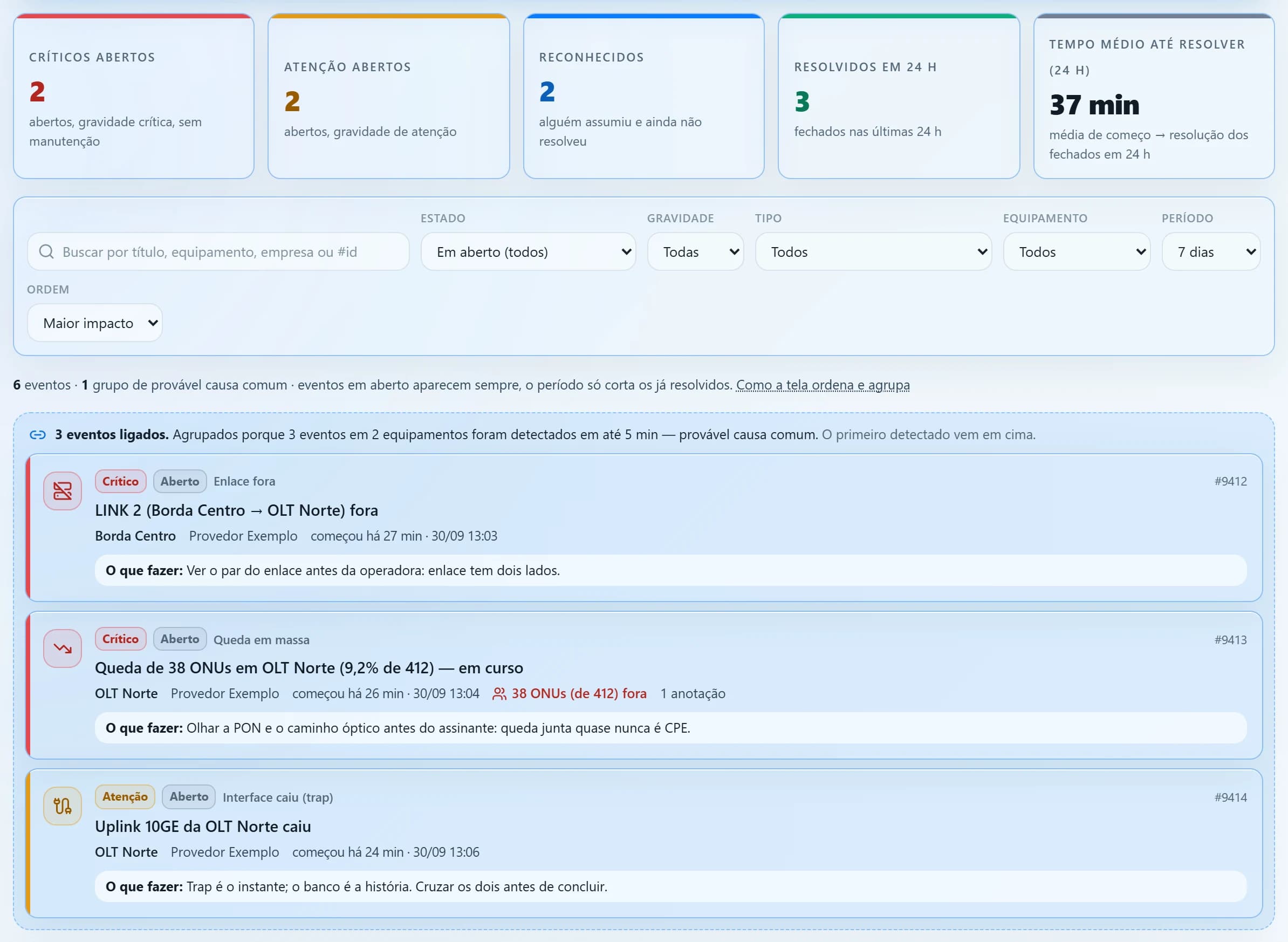Viewport: 1288px width, 942px height.
Task: Click the magnifier icon in search box
Action: point(46,251)
